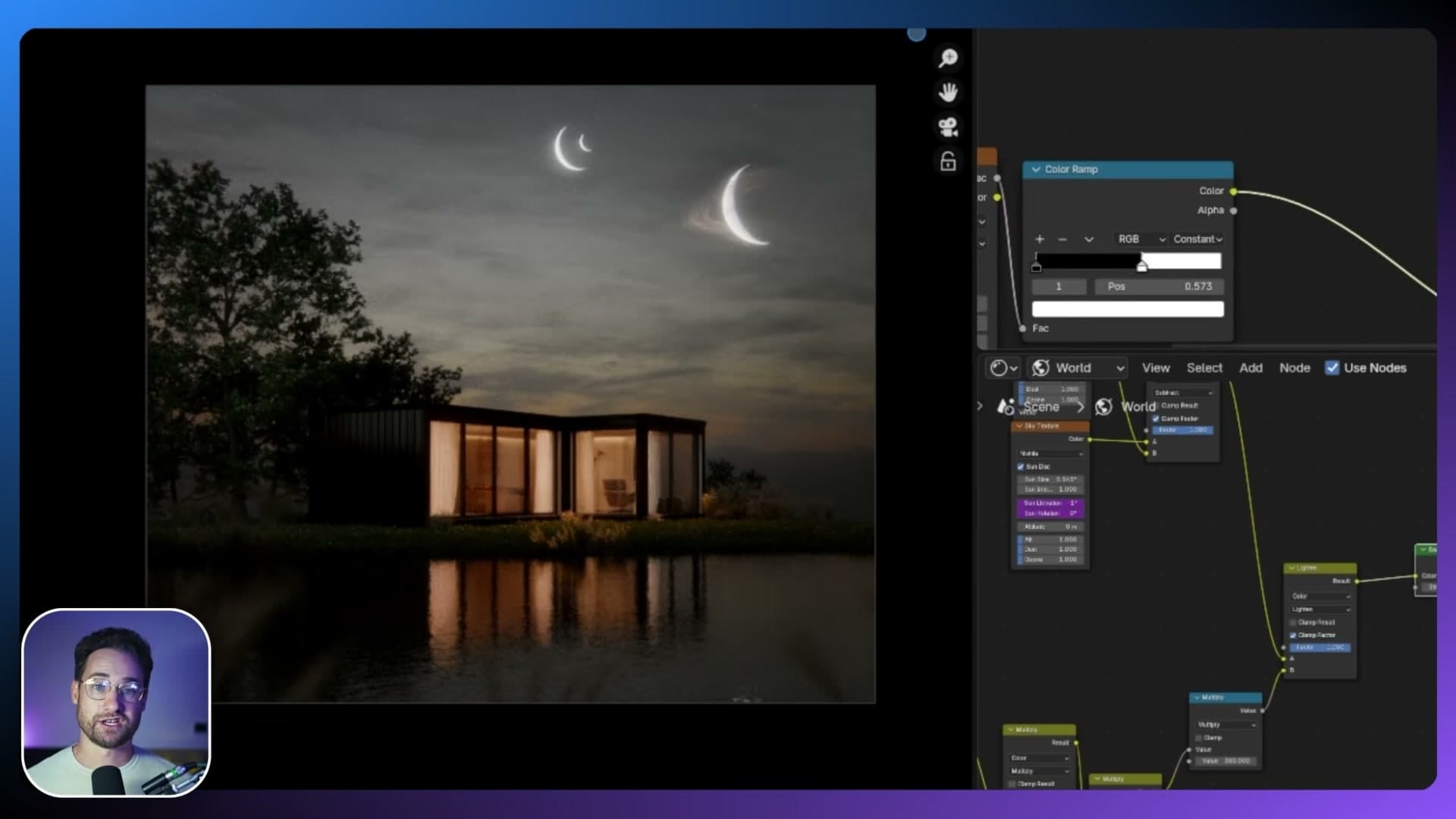Open Lighten blend mode dropdown
1456x819 pixels.
(x=1321, y=609)
